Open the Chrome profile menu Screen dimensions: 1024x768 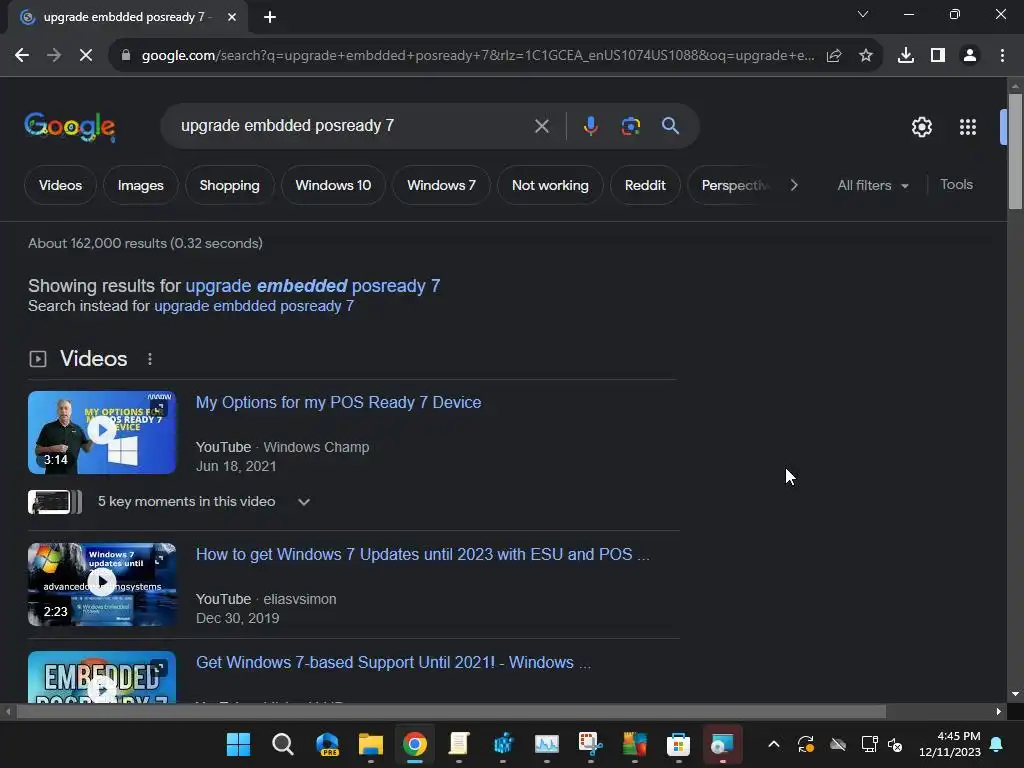(x=970, y=56)
